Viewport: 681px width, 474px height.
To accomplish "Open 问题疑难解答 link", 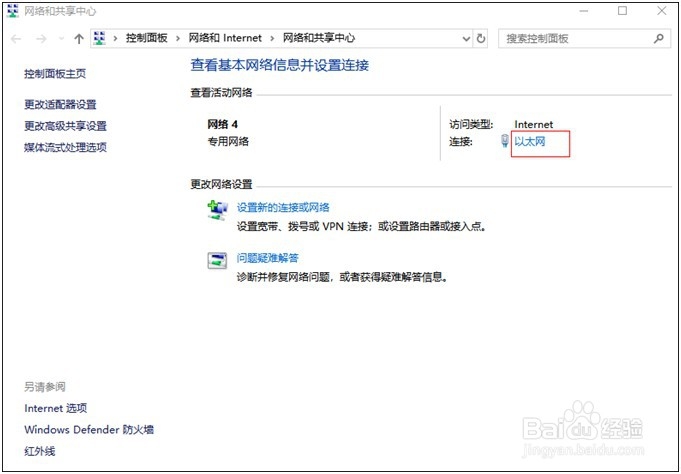I will (x=268, y=258).
